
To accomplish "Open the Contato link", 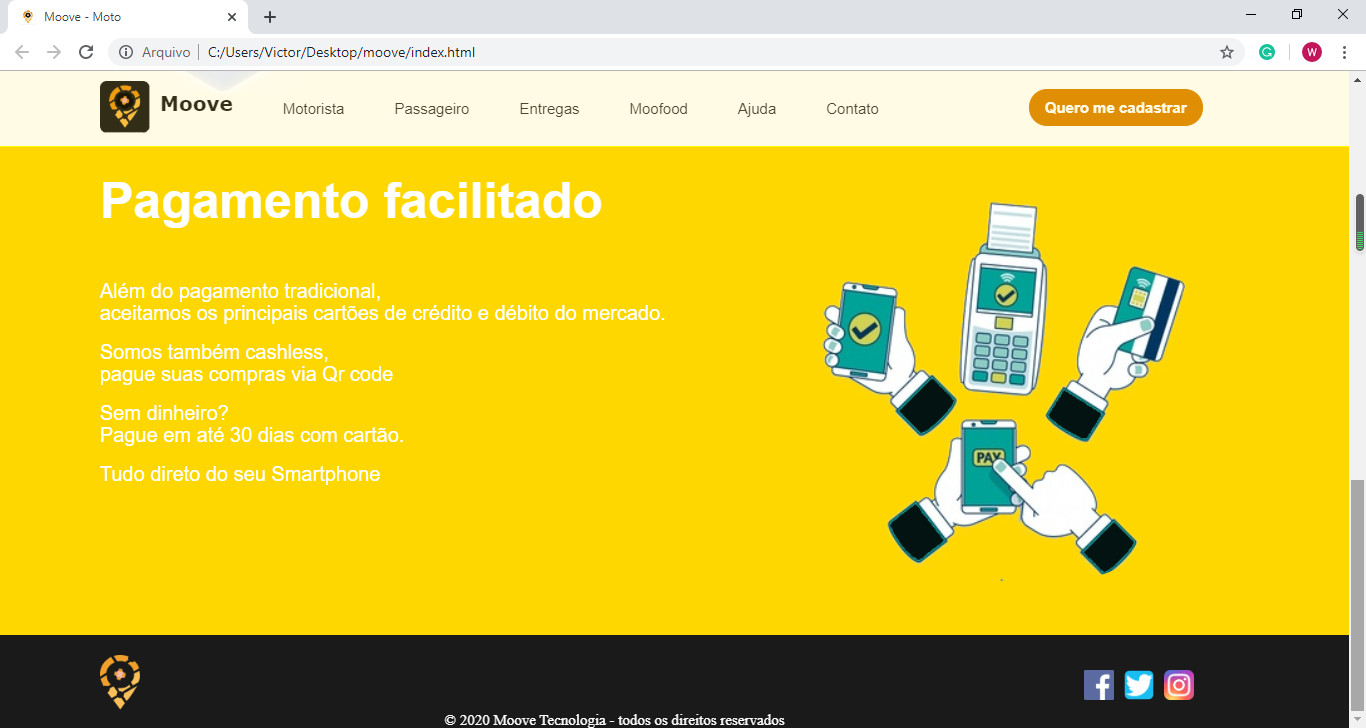I will 852,108.
